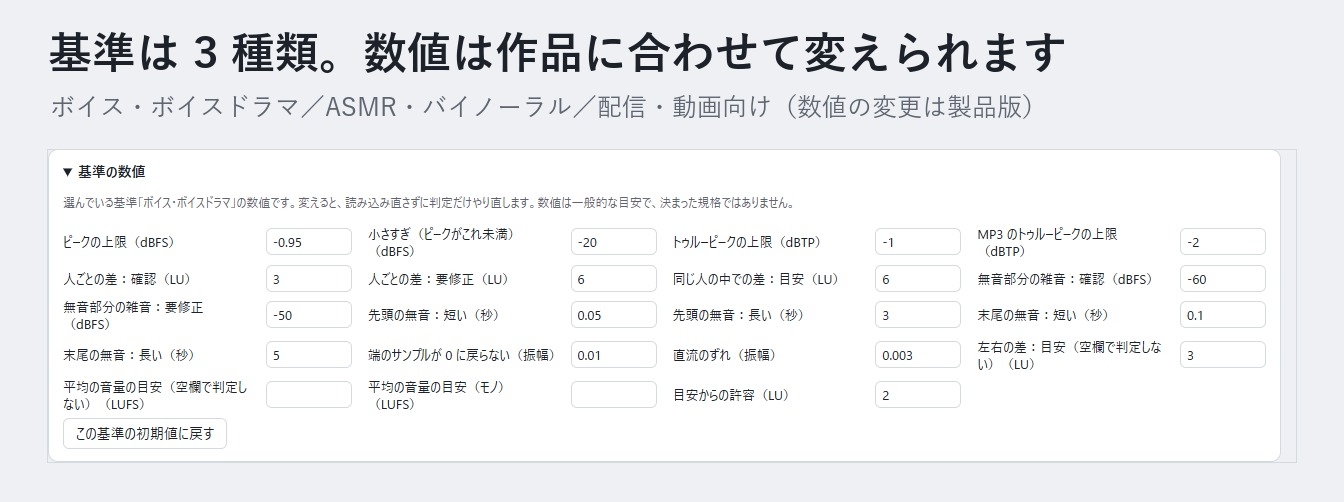Click the label 直流のずれ (振幅)
The height and width of the screenshot is (502, 1344).
click(x=725, y=355)
